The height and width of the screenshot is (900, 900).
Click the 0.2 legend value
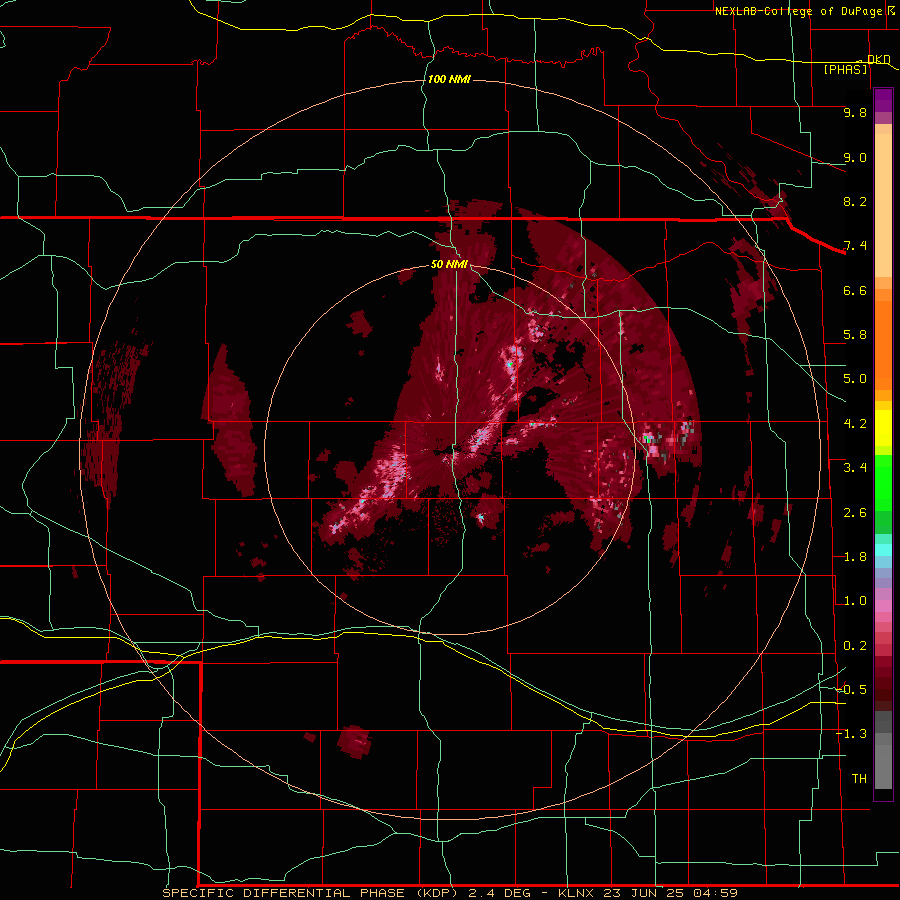(855, 646)
